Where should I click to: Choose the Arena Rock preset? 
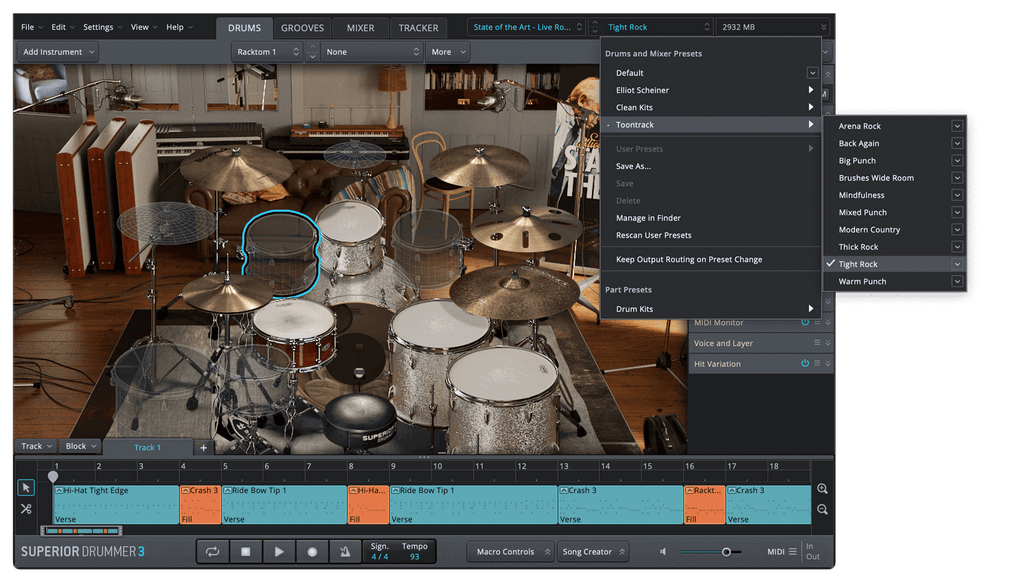(895, 126)
